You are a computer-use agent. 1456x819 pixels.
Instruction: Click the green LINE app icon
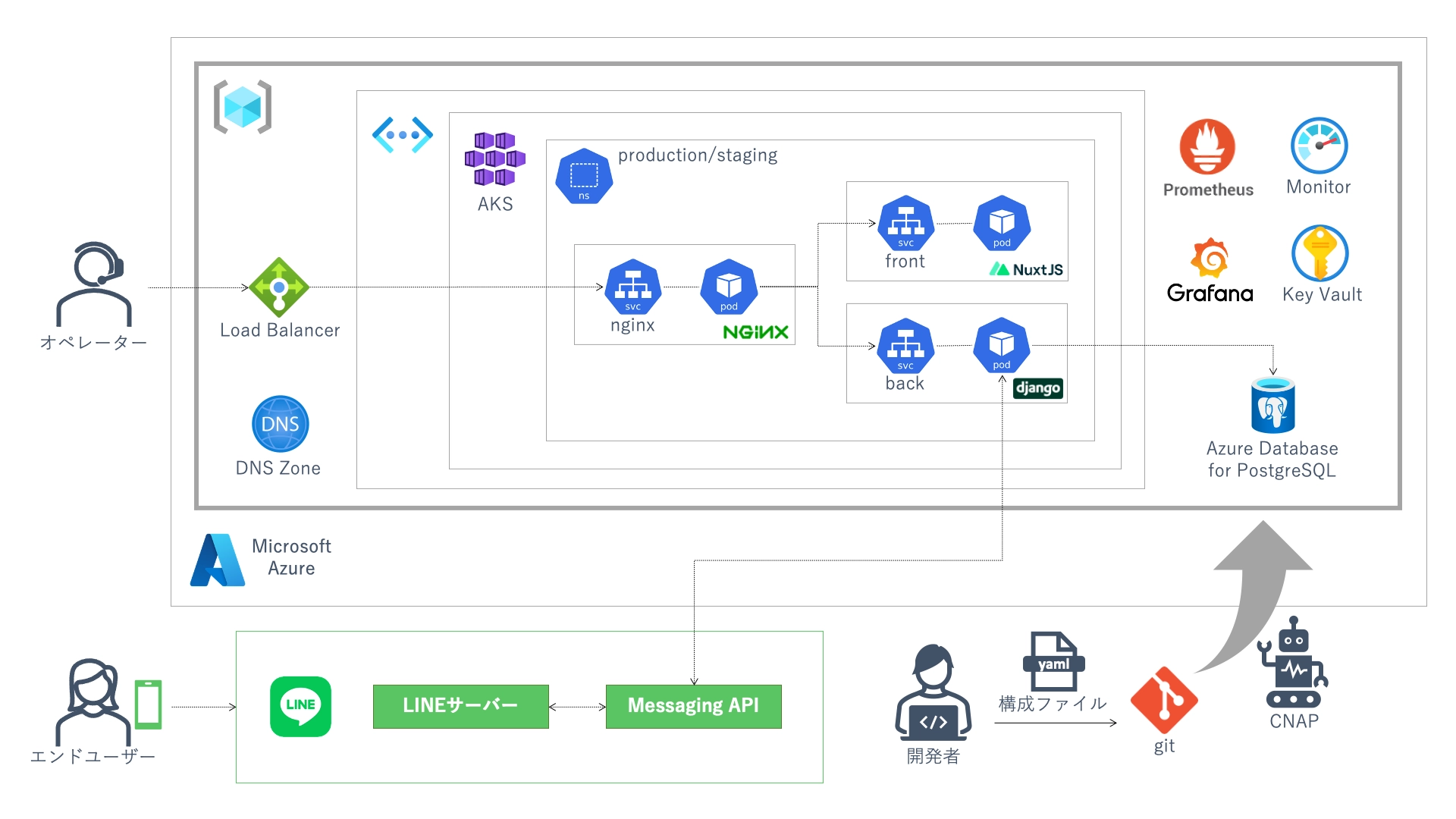[x=301, y=706]
